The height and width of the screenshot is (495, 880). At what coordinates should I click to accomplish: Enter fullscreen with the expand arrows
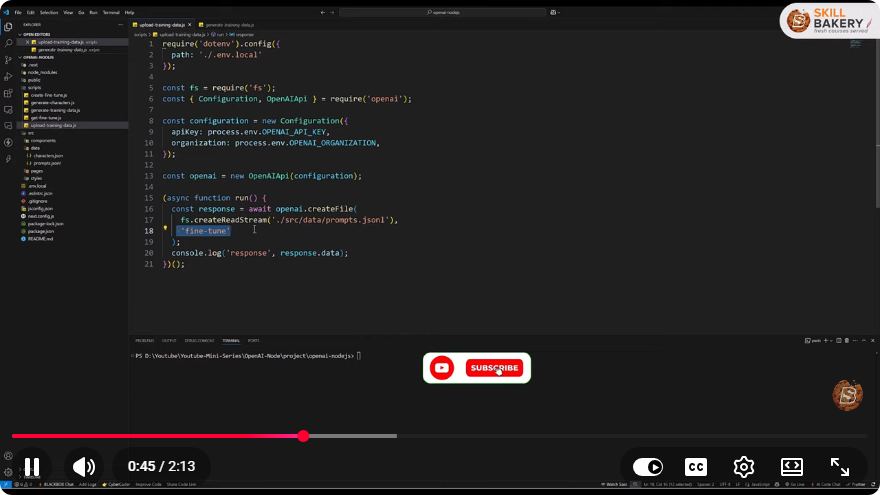840,466
